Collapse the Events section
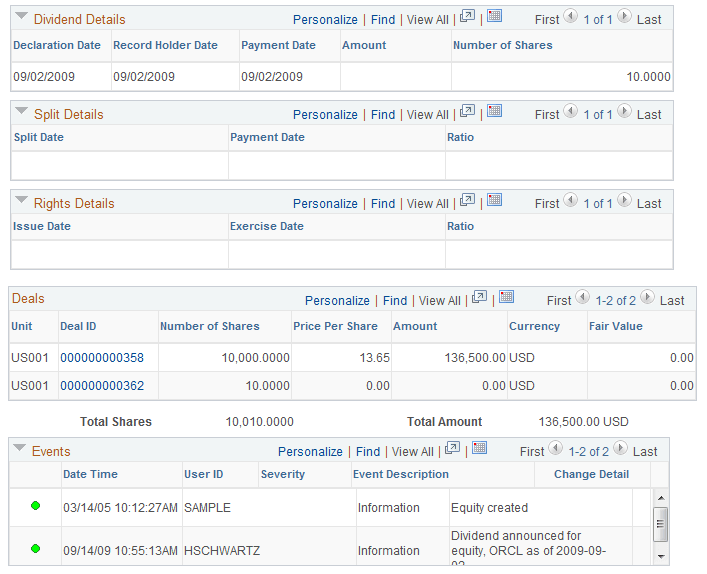The width and height of the screenshot is (707, 574). tap(19, 448)
